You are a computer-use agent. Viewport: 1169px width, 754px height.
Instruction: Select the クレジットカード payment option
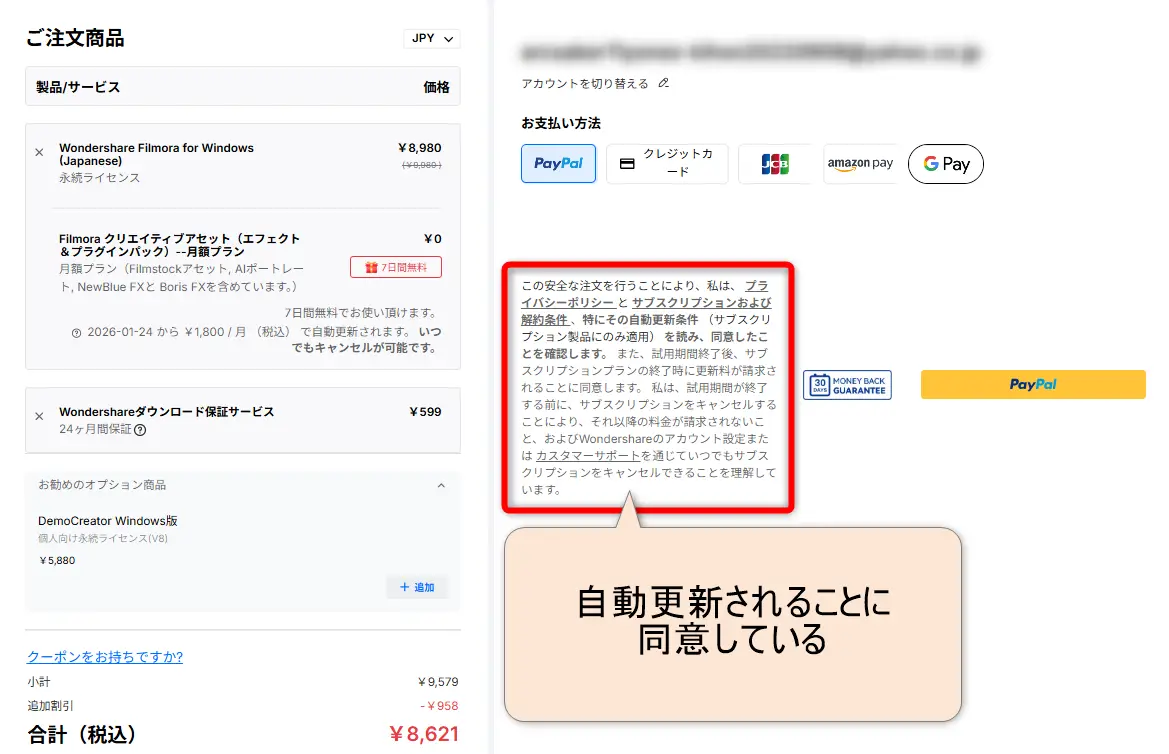[x=667, y=164]
